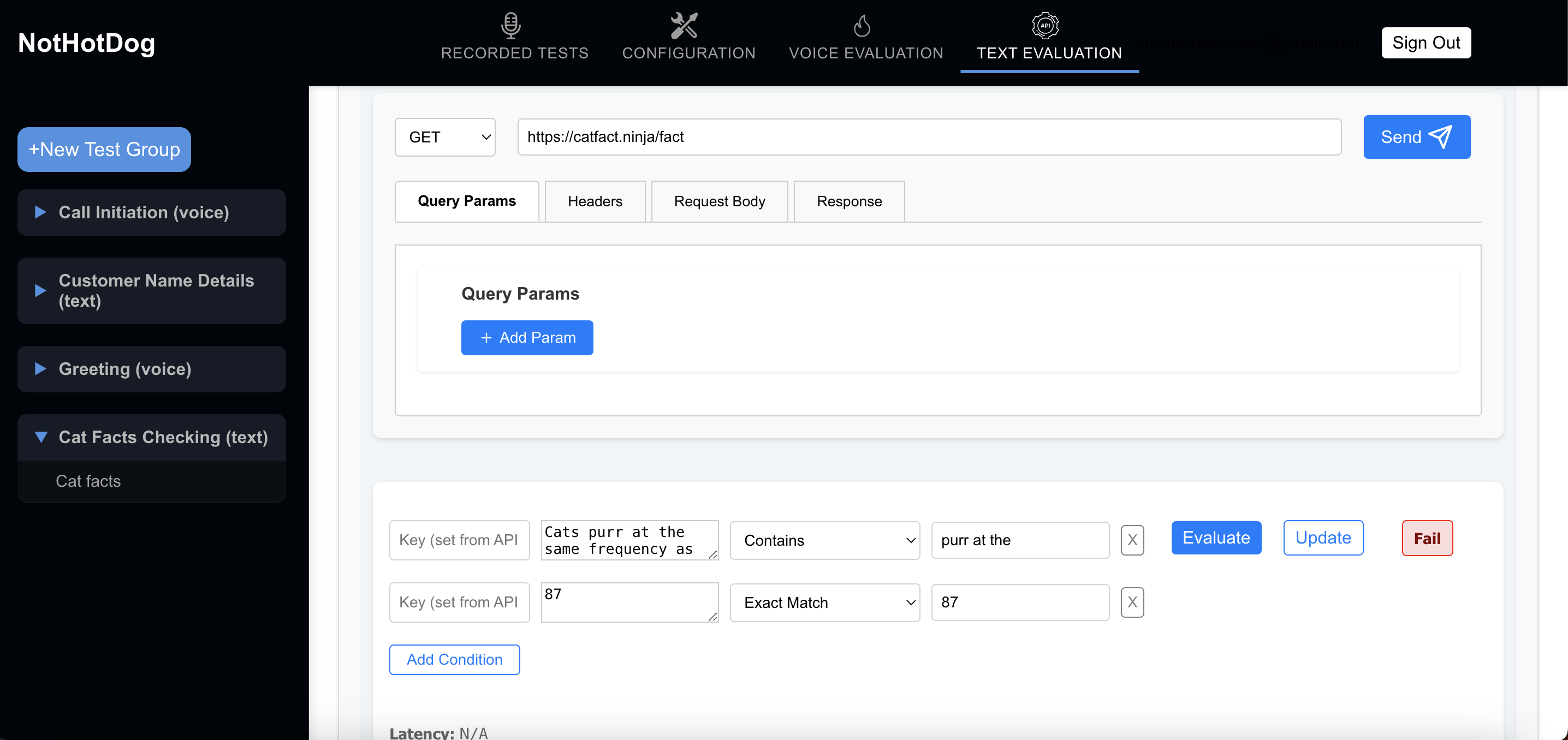Click the paper plane icon on Send
This screenshot has width=1568, height=740.
(x=1440, y=137)
